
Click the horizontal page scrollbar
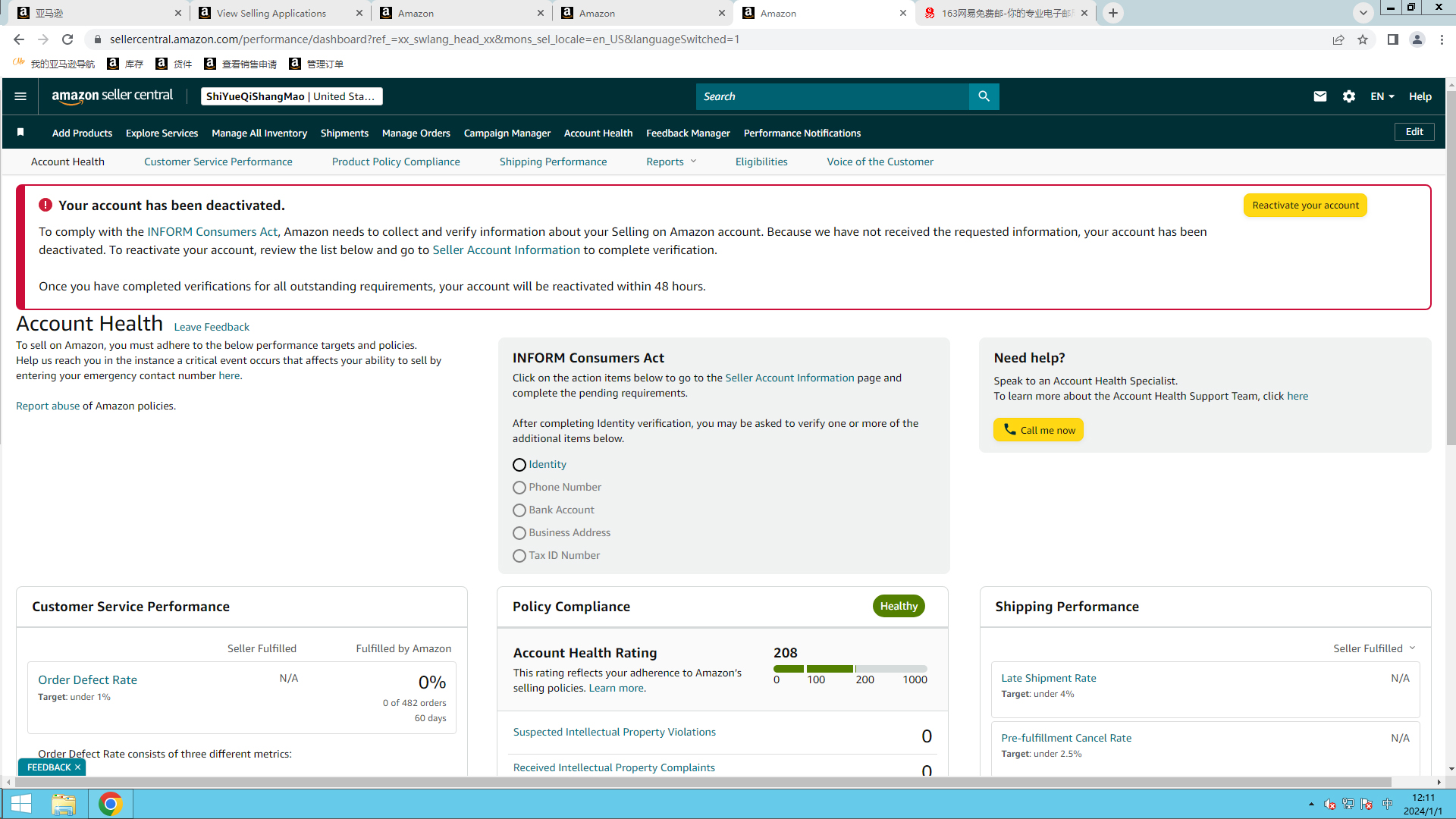(x=701, y=782)
